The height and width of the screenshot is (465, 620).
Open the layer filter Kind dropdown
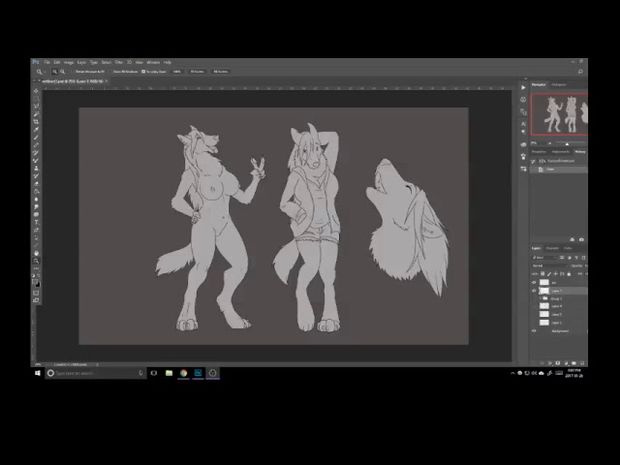(544, 258)
